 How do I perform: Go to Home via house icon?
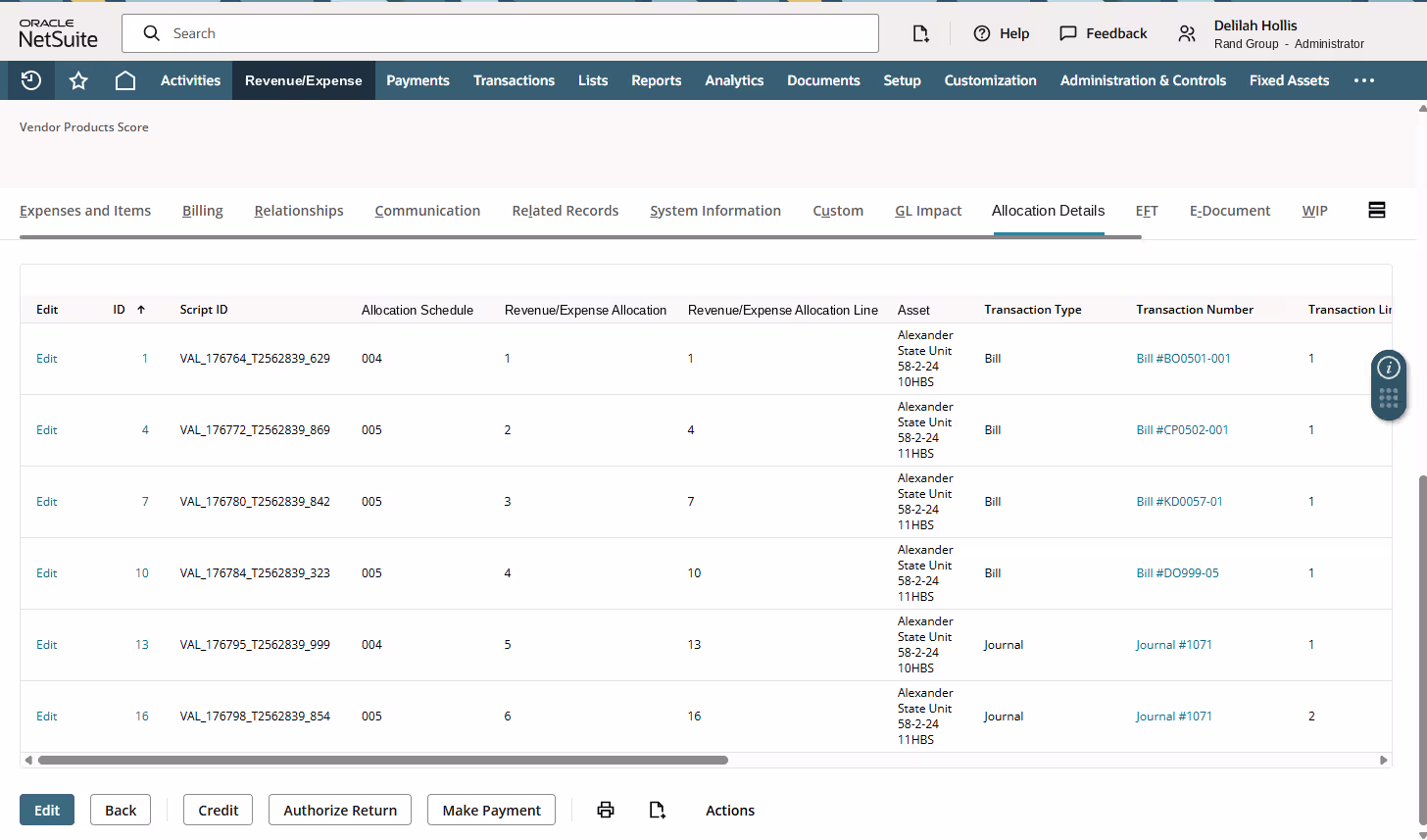125,80
